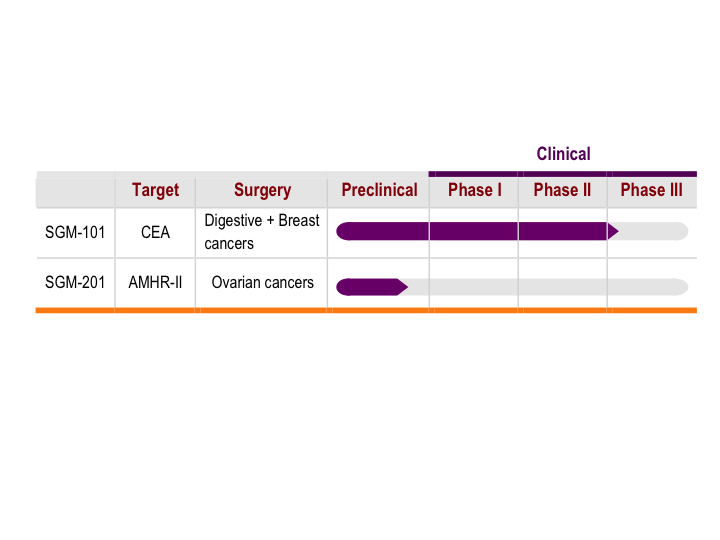Image resolution: width=720 pixels, height=540 pixels.
Task: Click the SGM-101 purple progress bar
Action: [x=478, y=231]
